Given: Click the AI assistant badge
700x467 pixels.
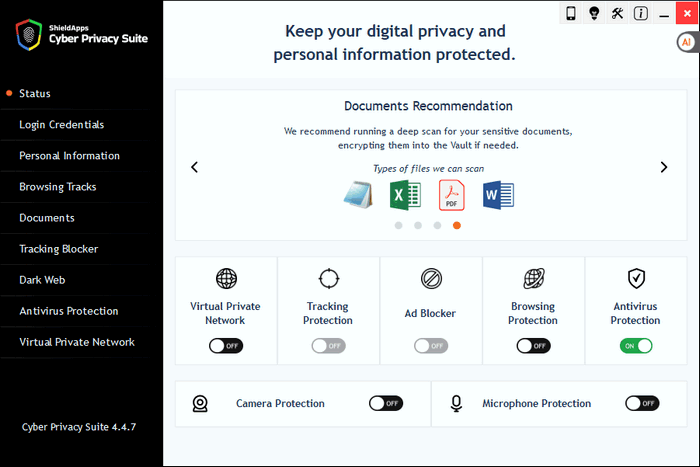Looking at the screenshot, I should click(687, 42).
